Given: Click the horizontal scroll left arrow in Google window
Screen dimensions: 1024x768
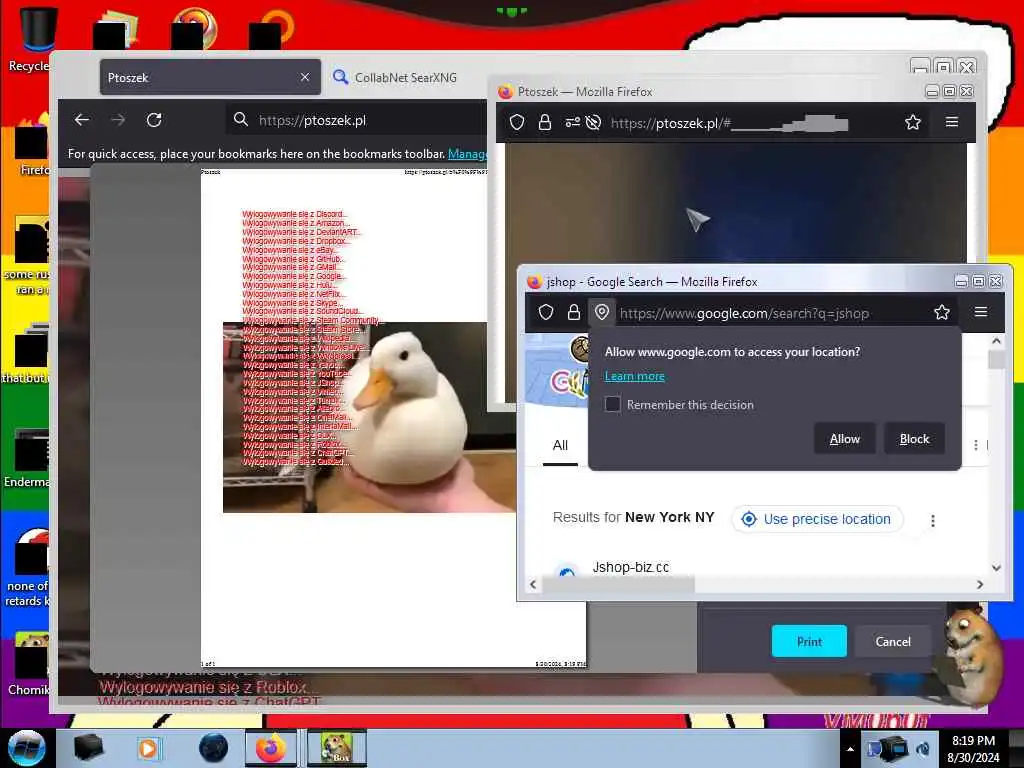Looking at the screenshot, I should [533, 584].
